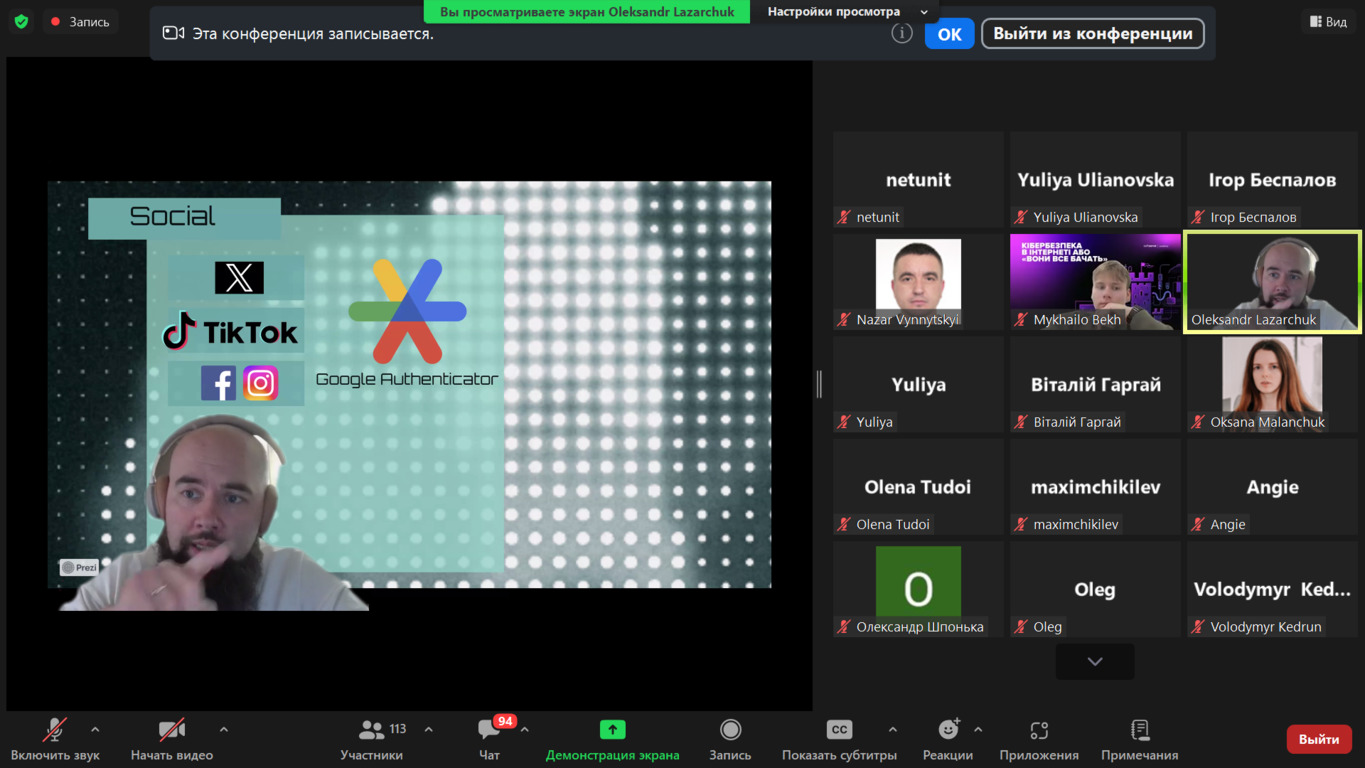The image size is (1365, 768).
Task: Open the Вид layout menu
Action: pyautogui.click(x=1328, y=21)
